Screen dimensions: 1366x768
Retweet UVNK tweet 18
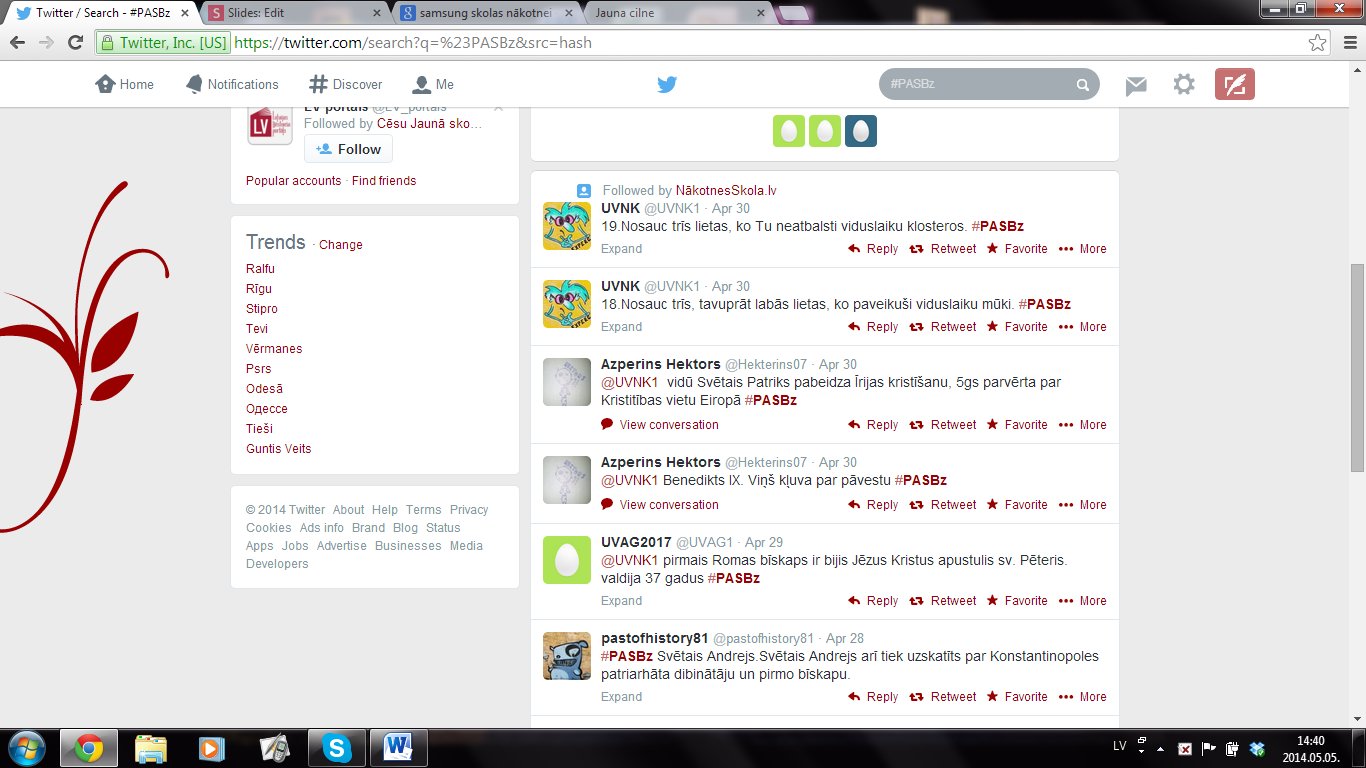pyautogui.click(x=943, y=327)
